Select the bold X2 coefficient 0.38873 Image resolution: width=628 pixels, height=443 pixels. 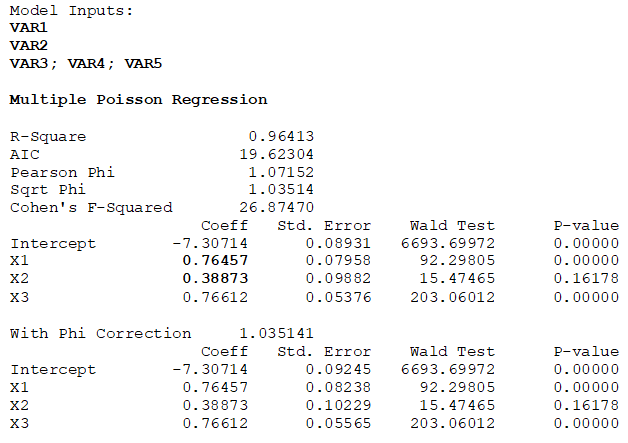[x=215, y=278]
